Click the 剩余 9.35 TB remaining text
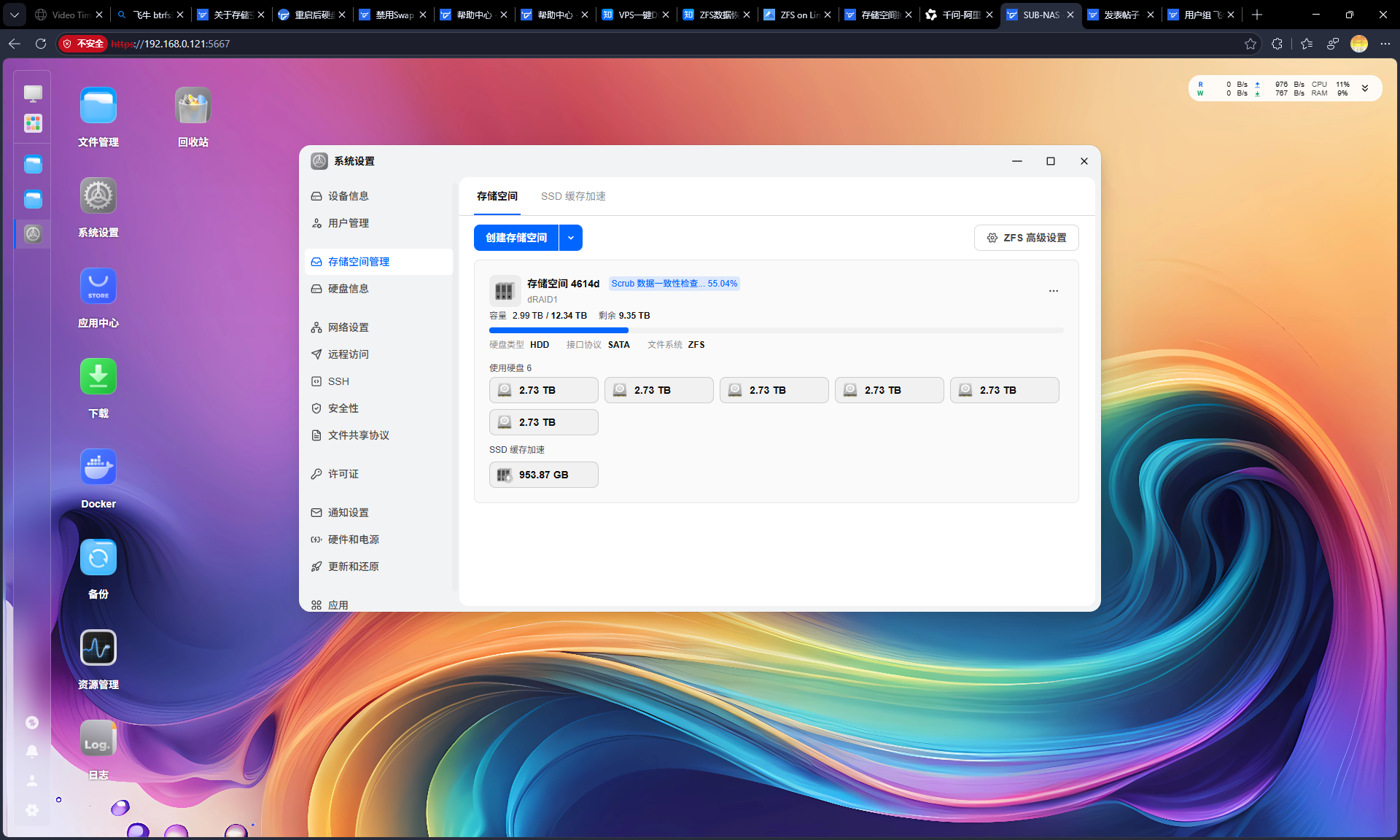The image size is (1400, 840). pyautogui.click(x=624, y=316)
